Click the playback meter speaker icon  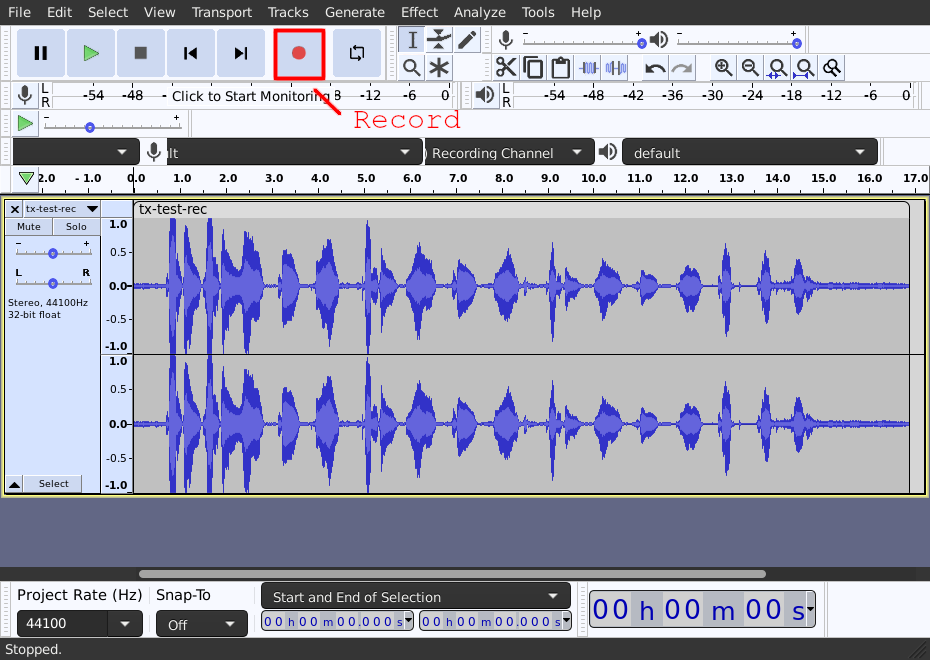point(485,95)
